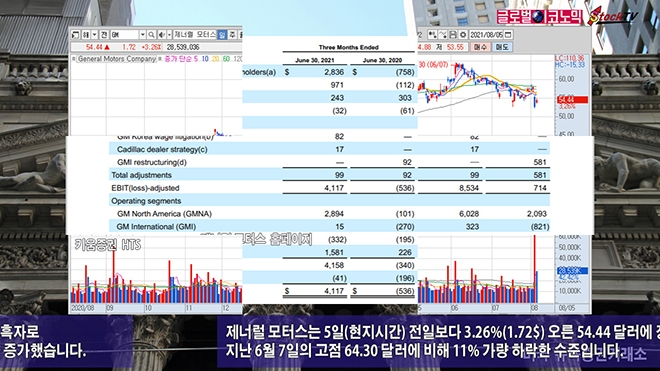Select the General Motors Company chart label
660x371 pixels.
tap(117, 59)
